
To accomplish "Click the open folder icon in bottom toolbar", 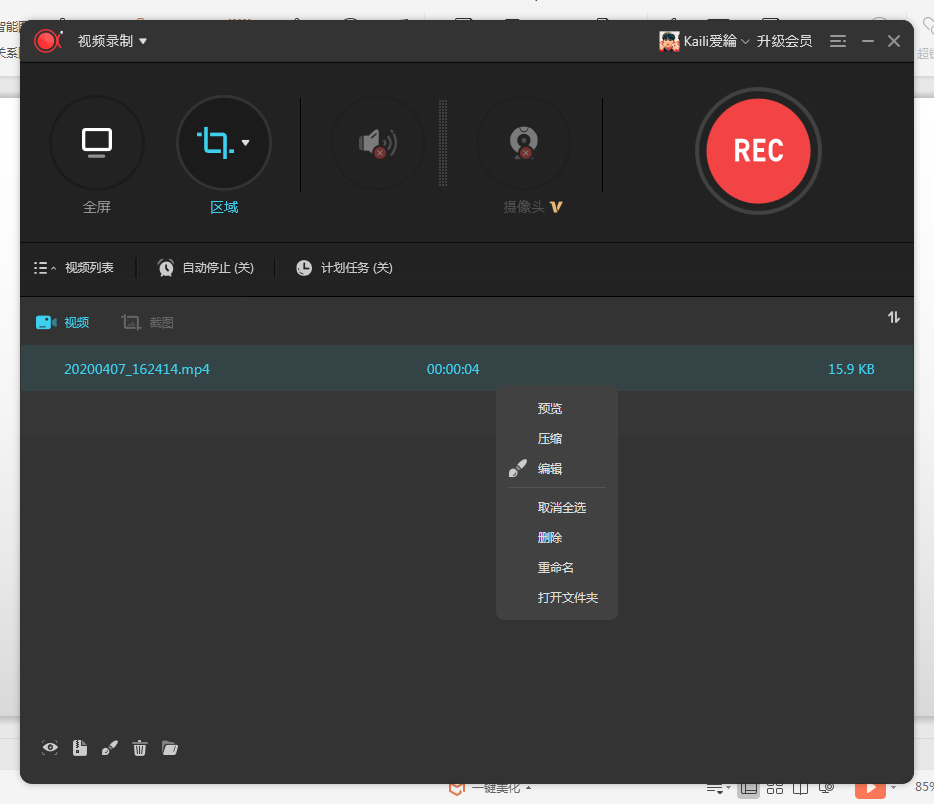I will 170,748.
